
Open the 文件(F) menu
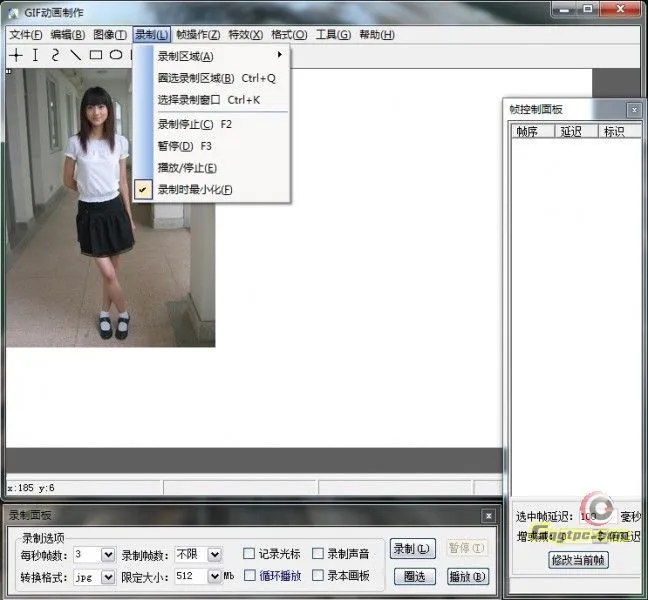click(26, 35)
